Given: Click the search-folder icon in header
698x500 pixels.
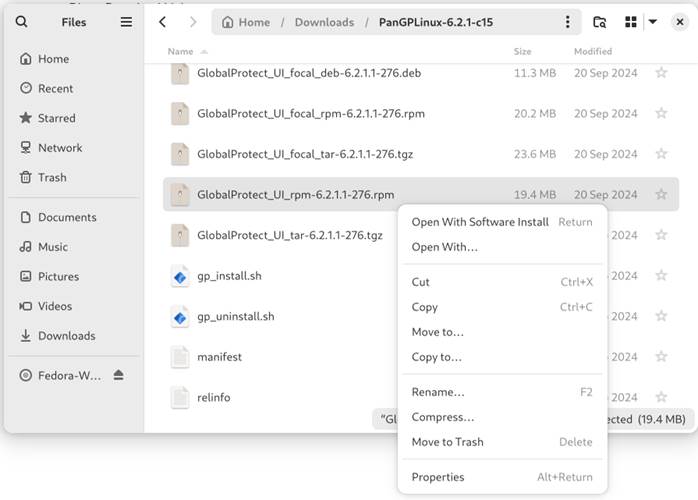Looking at the screenshot, I should (600, 22).
